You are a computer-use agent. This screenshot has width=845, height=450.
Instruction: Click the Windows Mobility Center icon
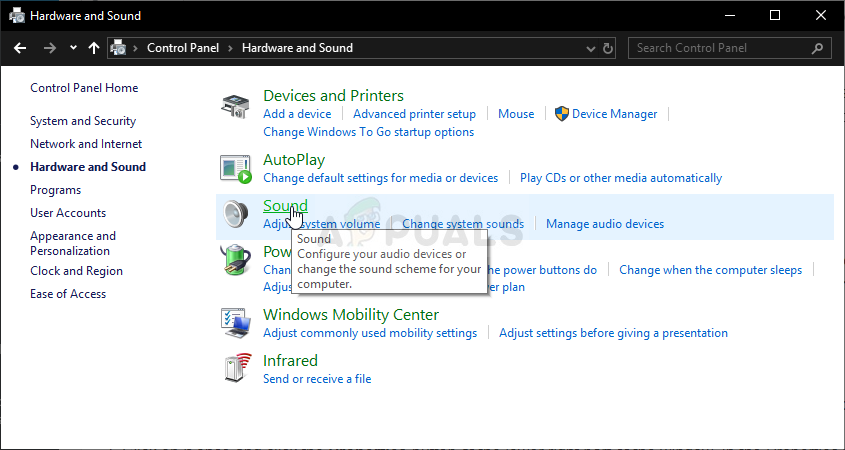tap(235, 322)
